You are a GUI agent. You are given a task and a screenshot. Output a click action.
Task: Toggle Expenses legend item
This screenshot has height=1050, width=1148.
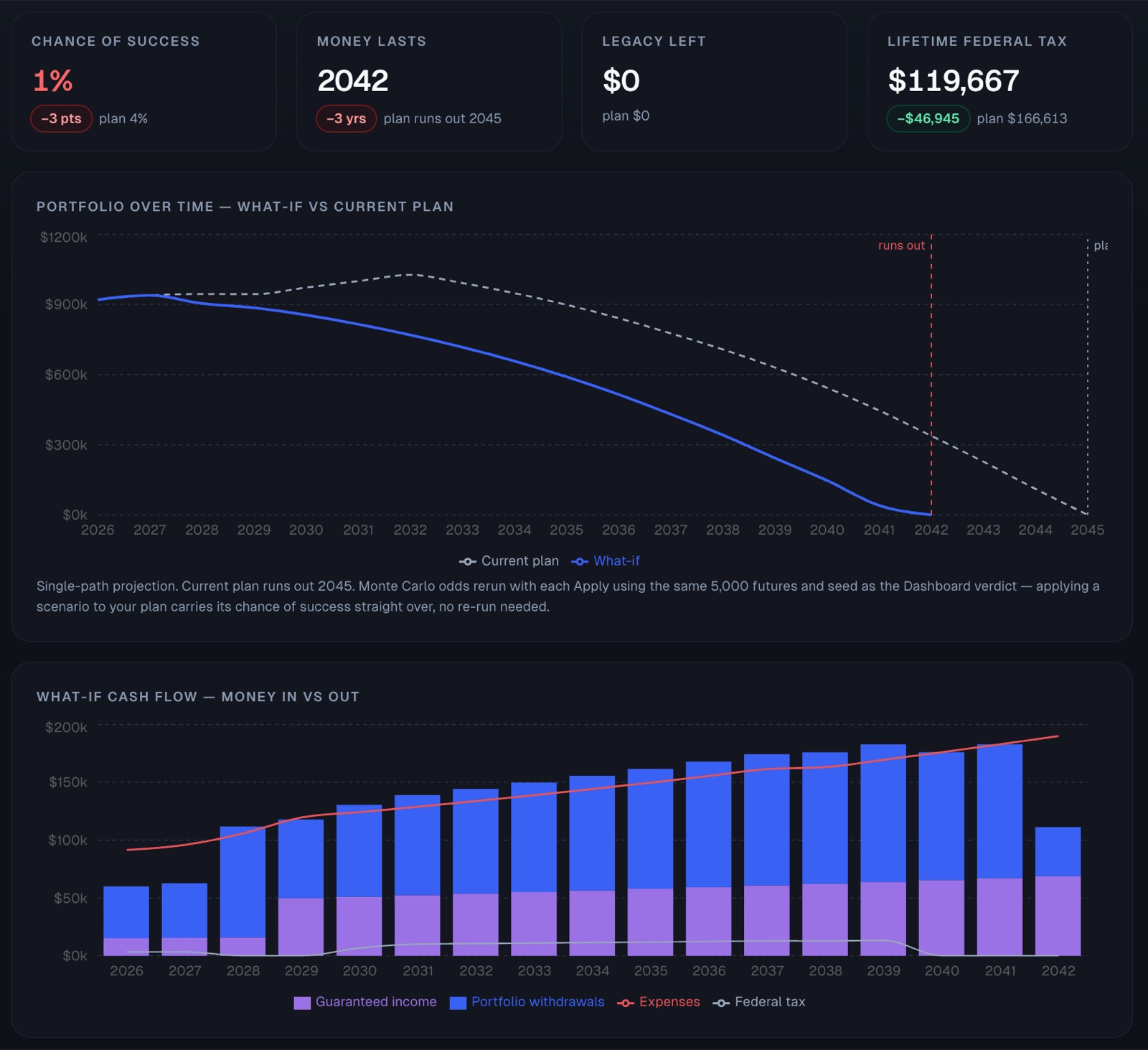(x=659, y=1002)
